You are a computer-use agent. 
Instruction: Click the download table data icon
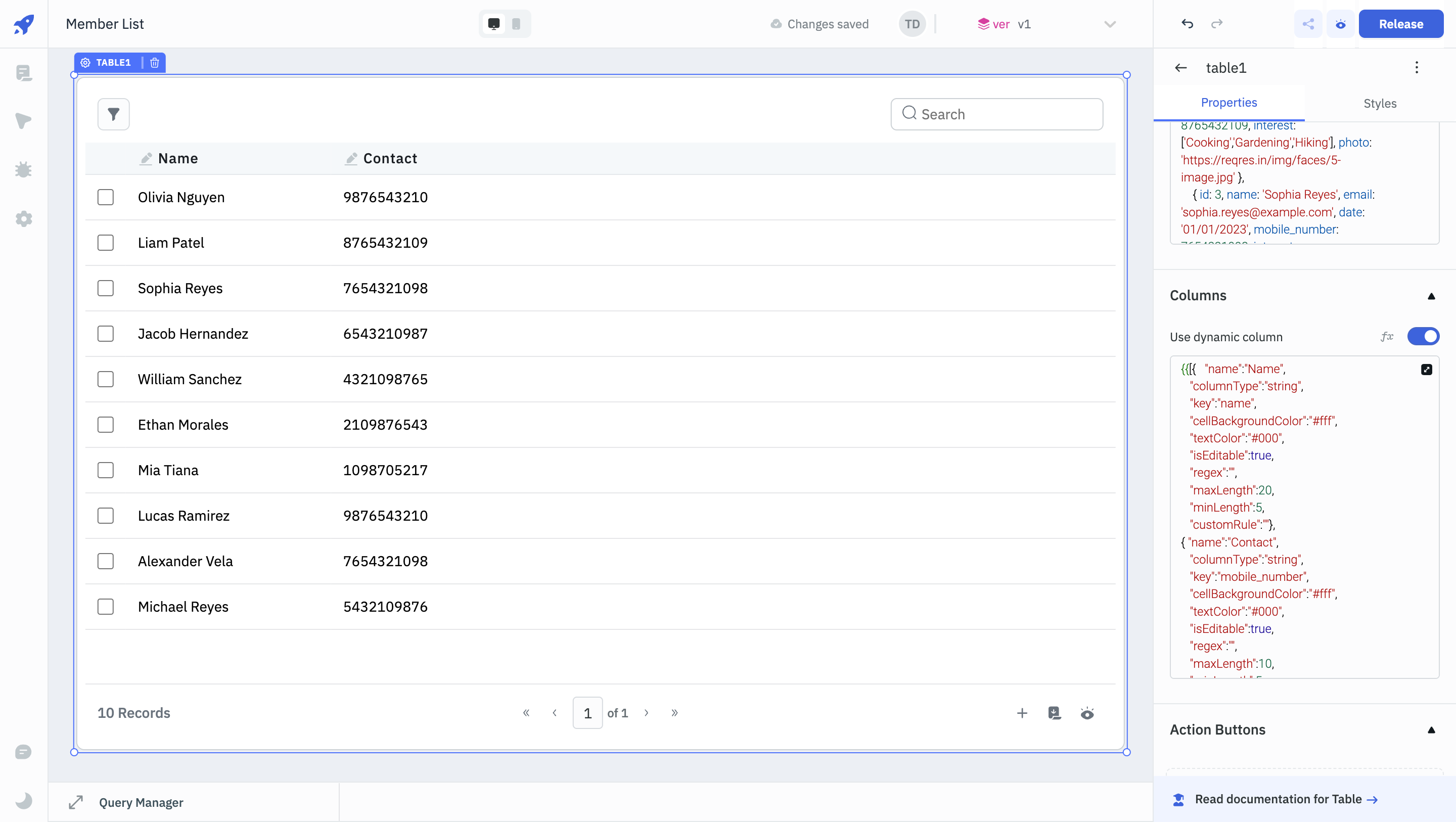click(1054, 713)
